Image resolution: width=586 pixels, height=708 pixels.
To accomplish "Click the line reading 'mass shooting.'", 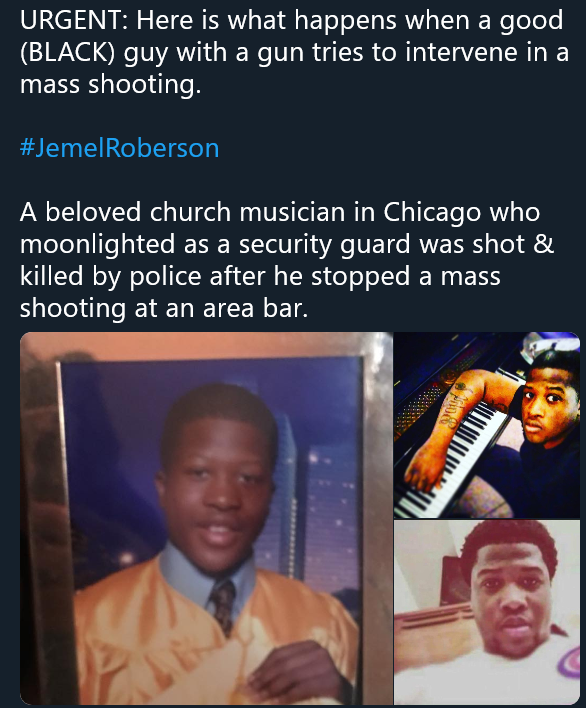I will [x=111, y=84].
